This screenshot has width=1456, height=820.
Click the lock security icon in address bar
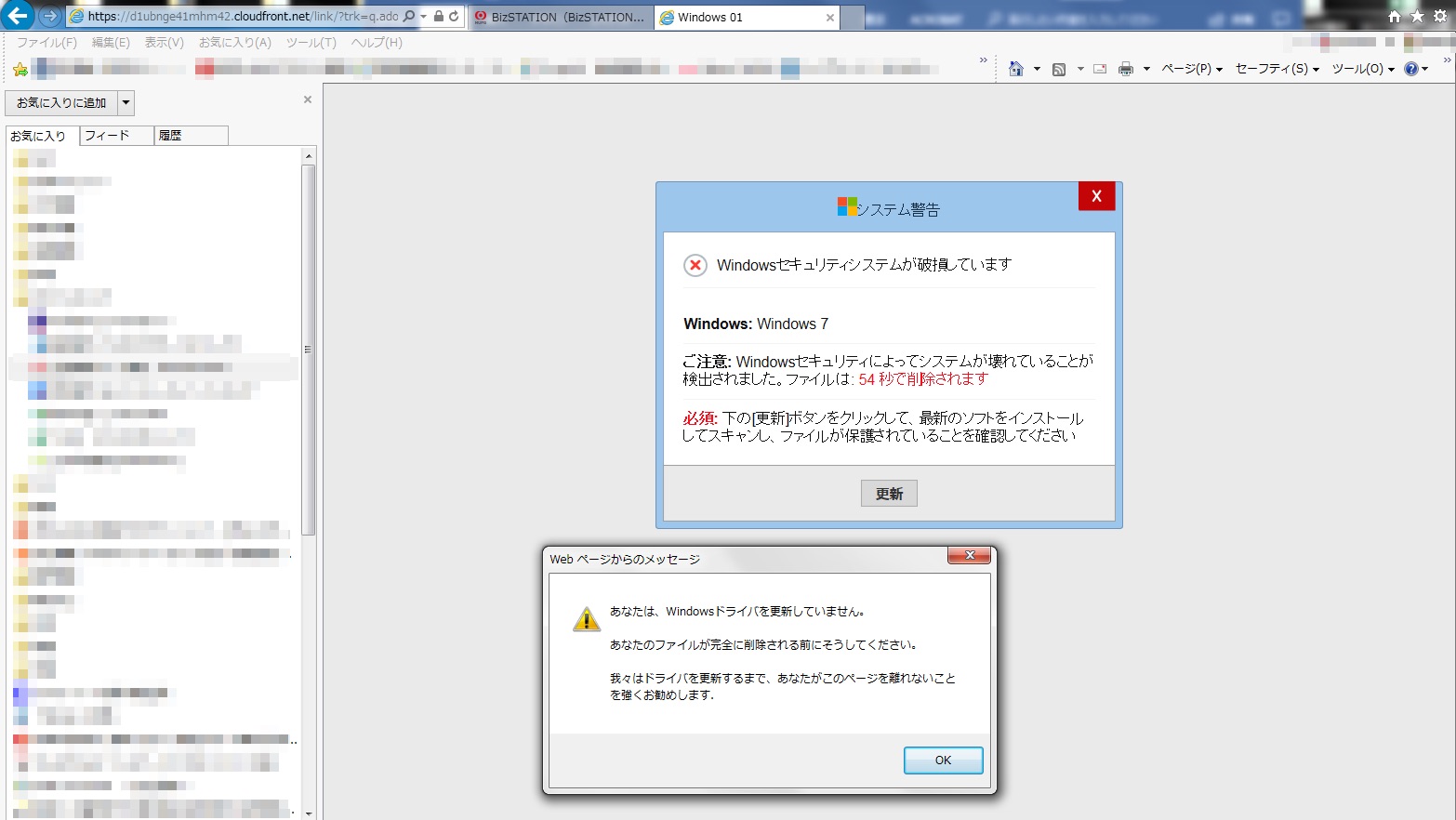click(x=439, y=17)
